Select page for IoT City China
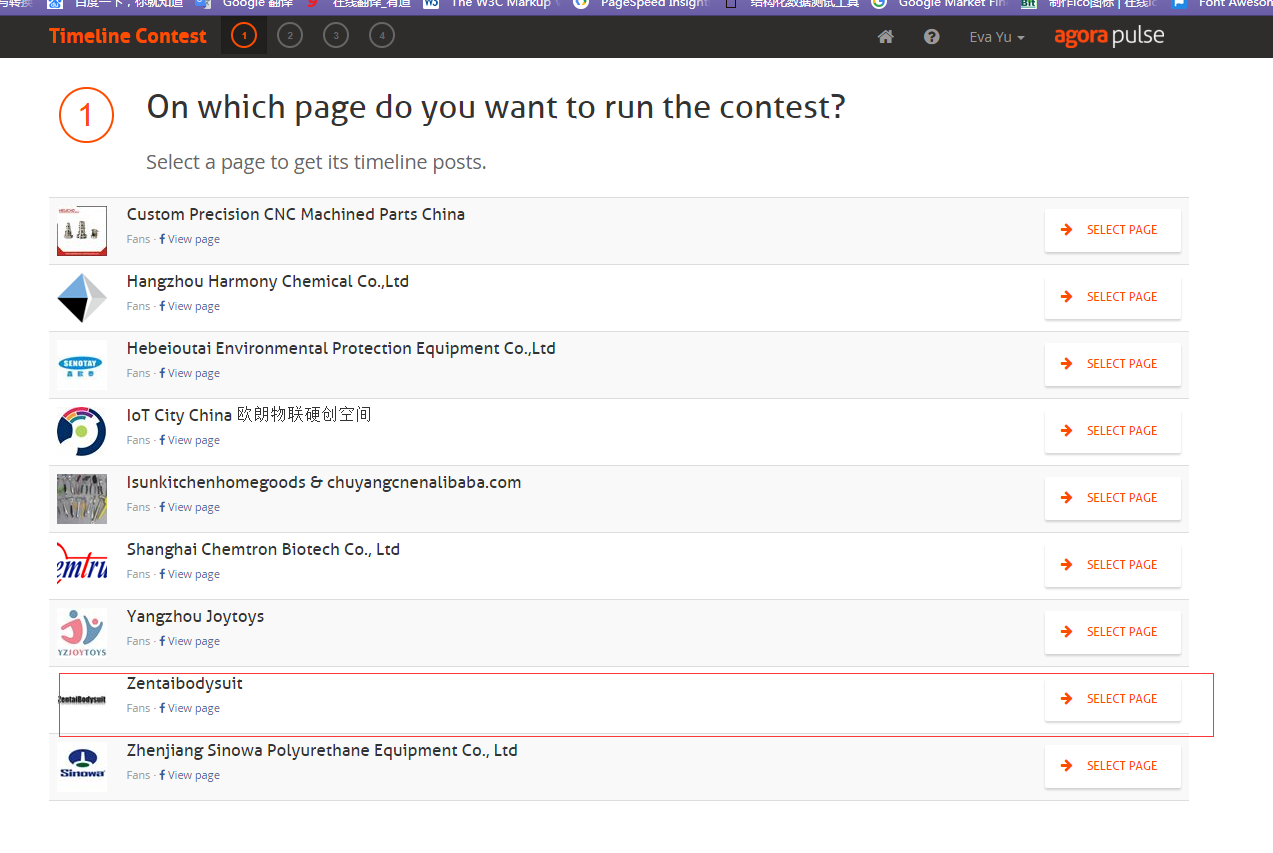This screenshot has width=1273, height=853. pyautogui.click(x=1113, y=431)
